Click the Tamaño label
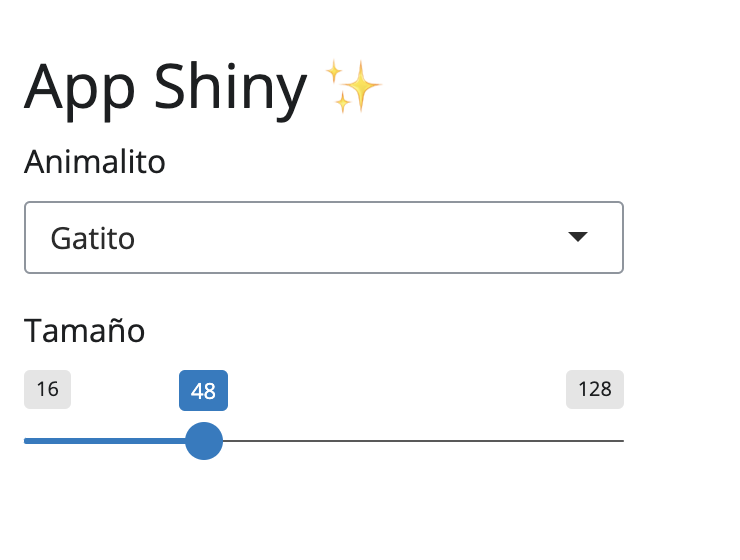This screenshot has width=740, height=560. coord(84,330)
